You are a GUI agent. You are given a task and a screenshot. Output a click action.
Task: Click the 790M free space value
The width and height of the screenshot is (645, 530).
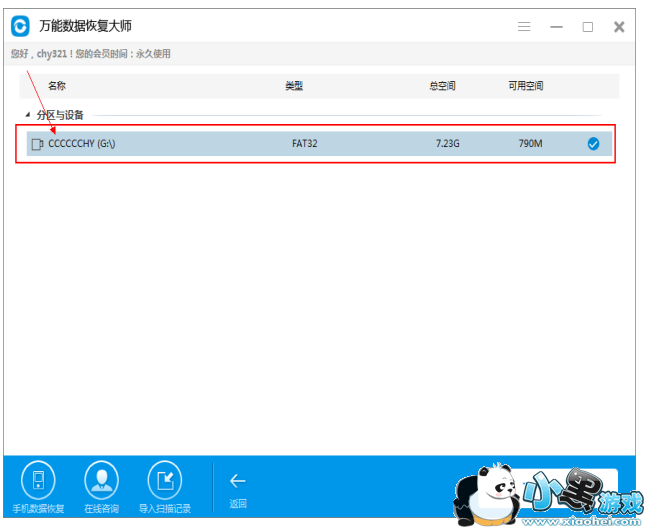tap(530, 144)
